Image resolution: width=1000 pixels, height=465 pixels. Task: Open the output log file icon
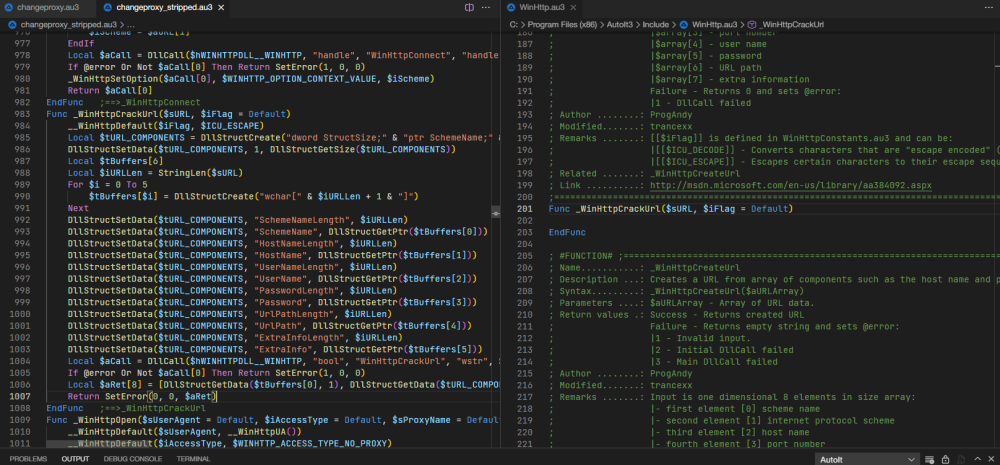click(960, 459)
